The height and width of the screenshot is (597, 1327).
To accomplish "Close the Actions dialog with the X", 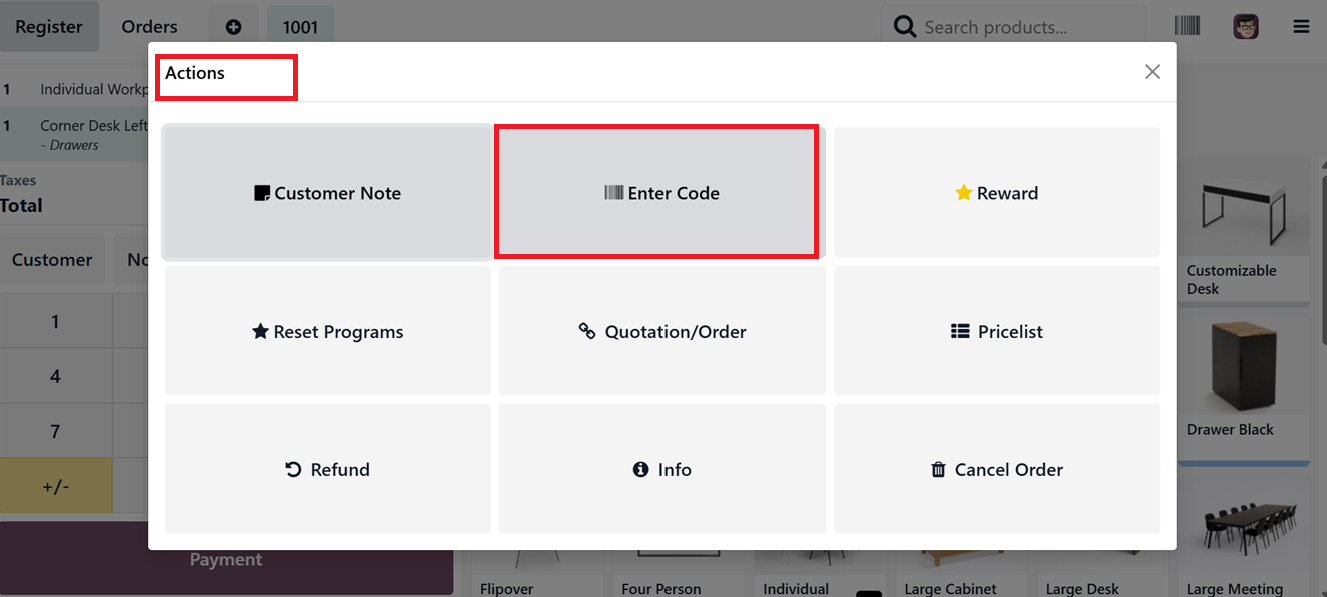I will (x=1152, y=71).
